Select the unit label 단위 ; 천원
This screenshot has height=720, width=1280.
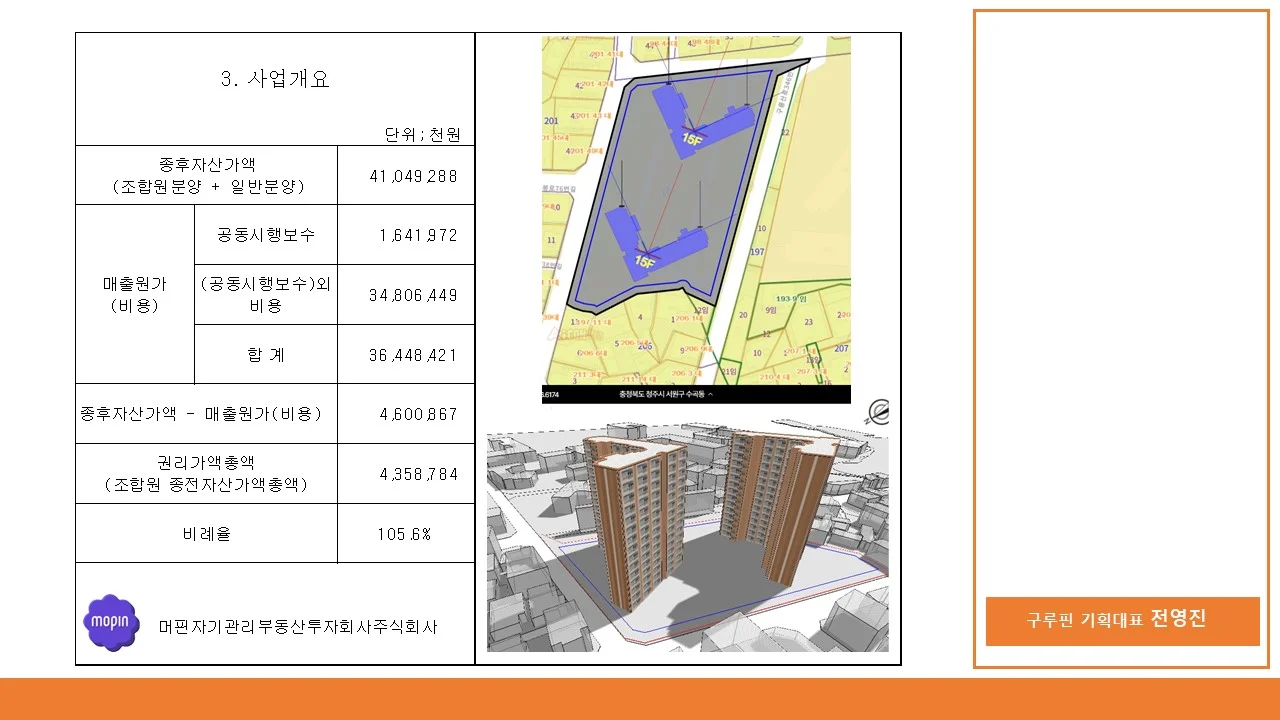[423, 134]
